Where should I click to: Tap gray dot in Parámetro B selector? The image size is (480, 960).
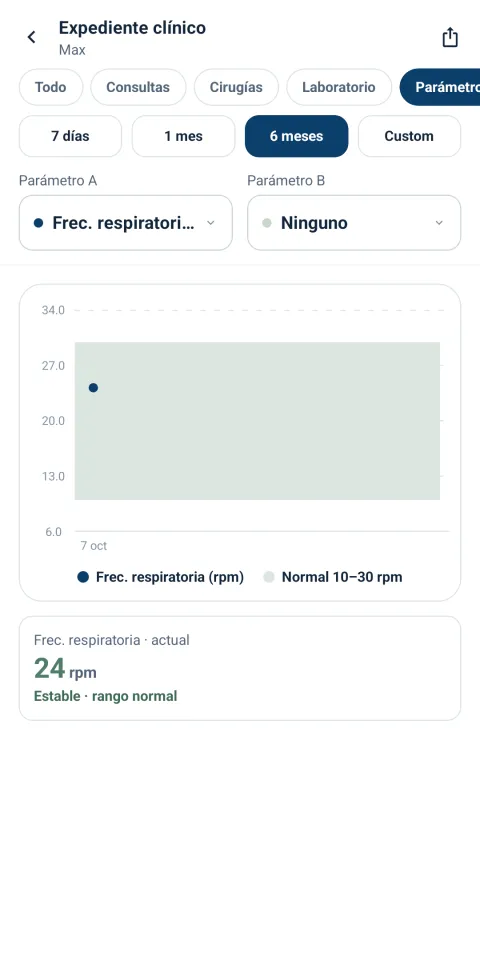point(266,223)
